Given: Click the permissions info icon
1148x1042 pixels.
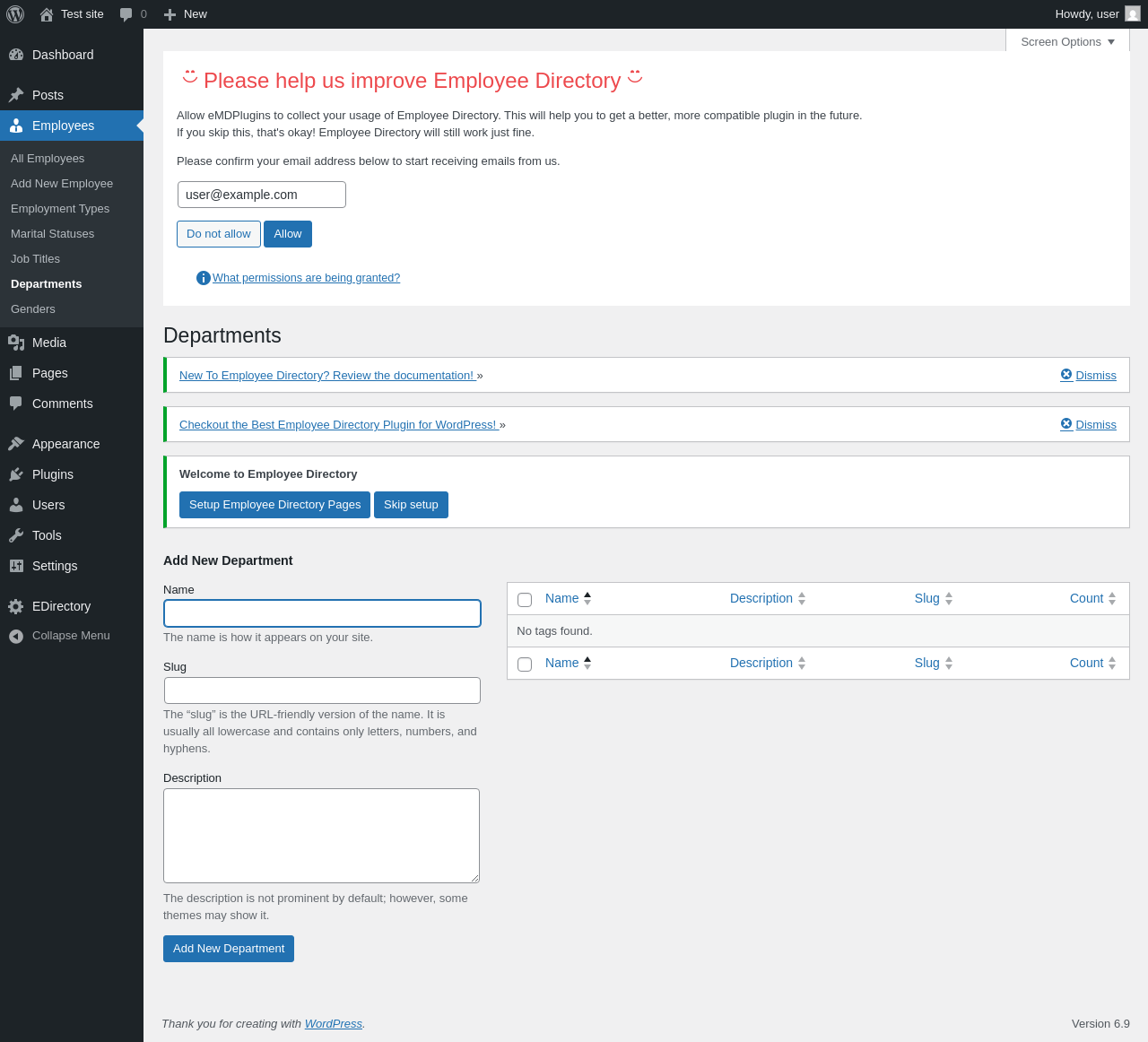Looking at the screenshot, I should click(x=204, y=278).
